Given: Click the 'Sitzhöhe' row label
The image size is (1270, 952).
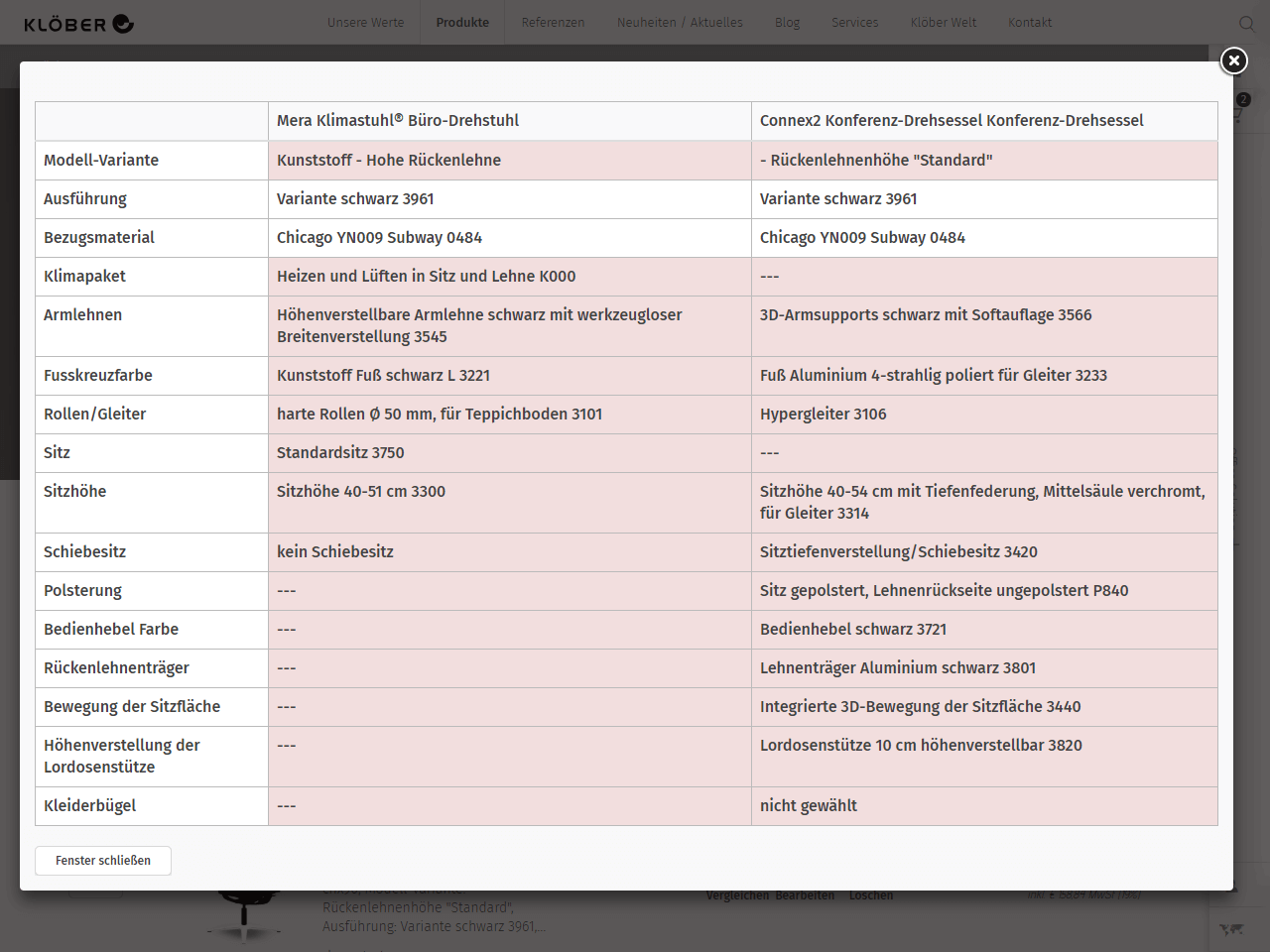Looking at the screenshot, I should (152, 503).
